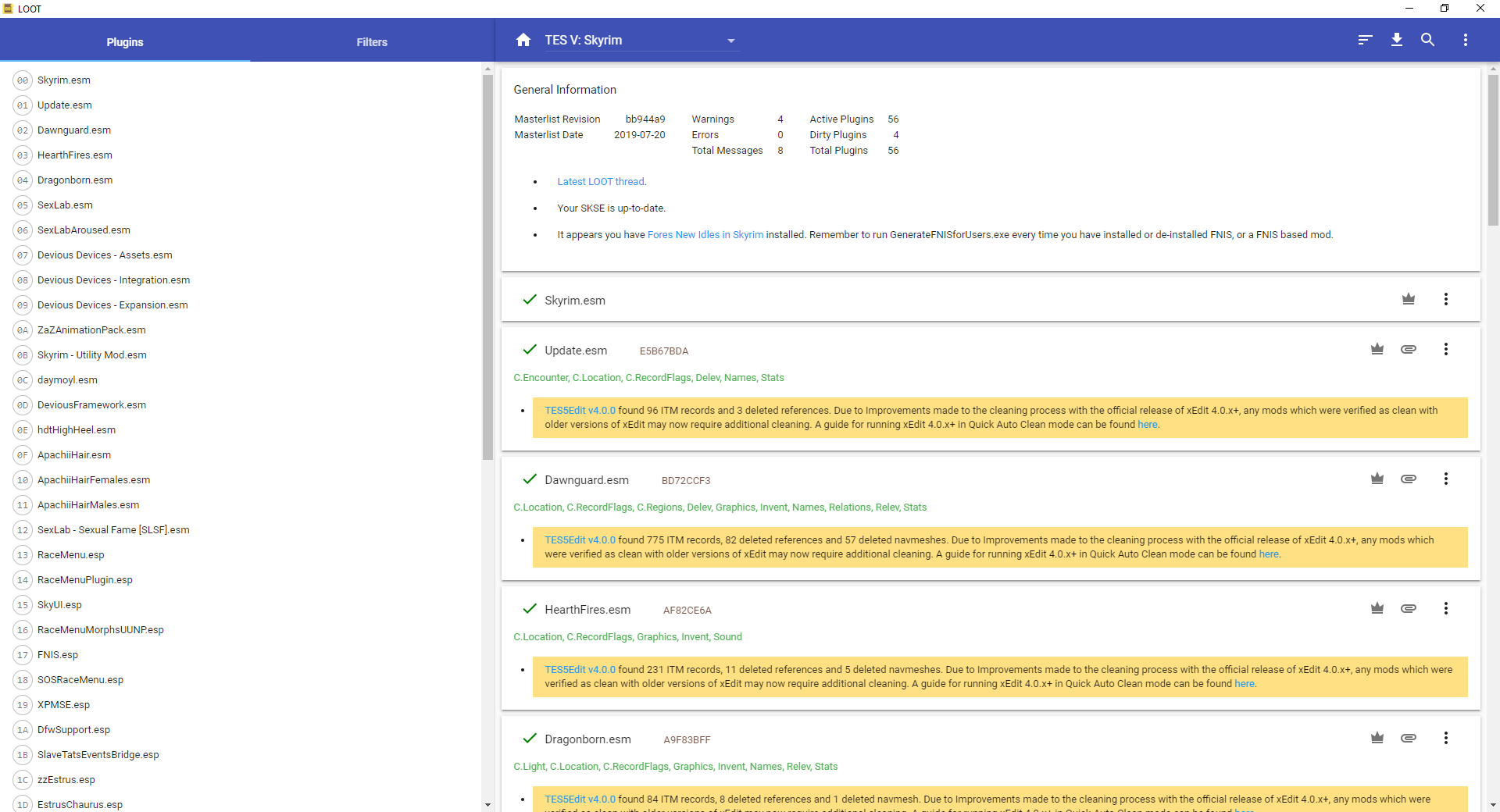This screenshot has height=812, width=1500.
Task: Open TES5Edit v4.0.0 link in Update.esm message
Action: pos(580,411)
